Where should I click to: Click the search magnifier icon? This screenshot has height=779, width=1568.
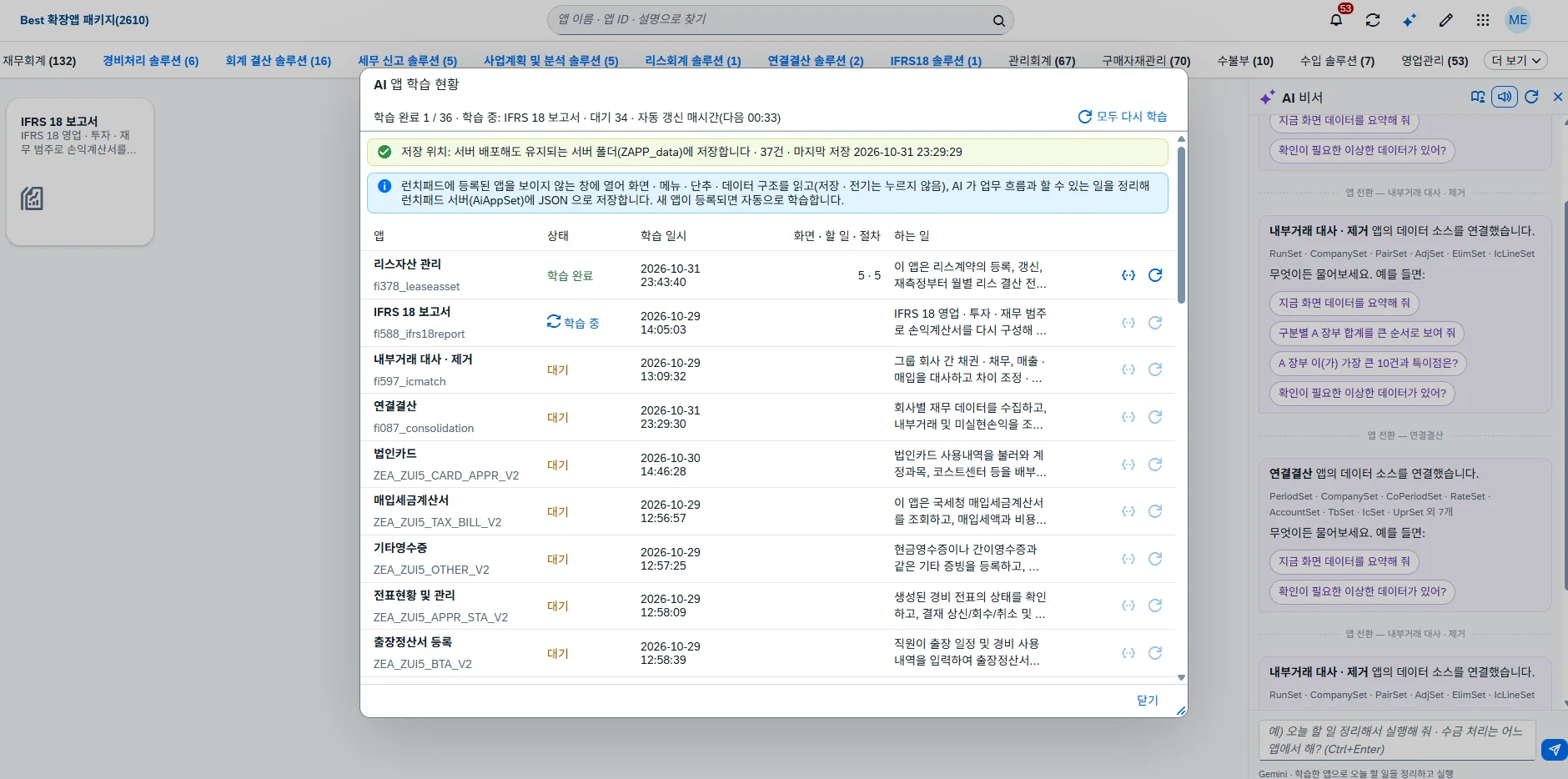point(998,21)
